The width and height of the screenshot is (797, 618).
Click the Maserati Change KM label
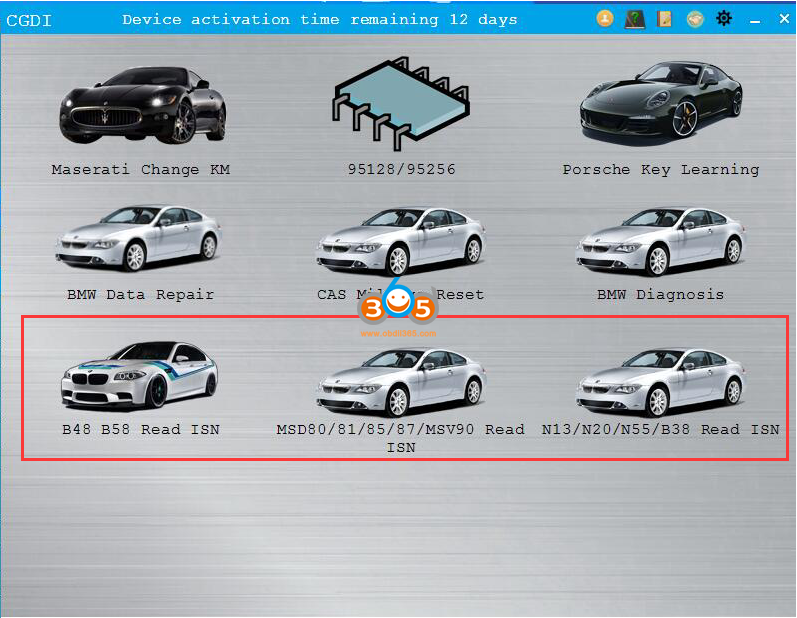pyautogui.click(x=141, y=169)
